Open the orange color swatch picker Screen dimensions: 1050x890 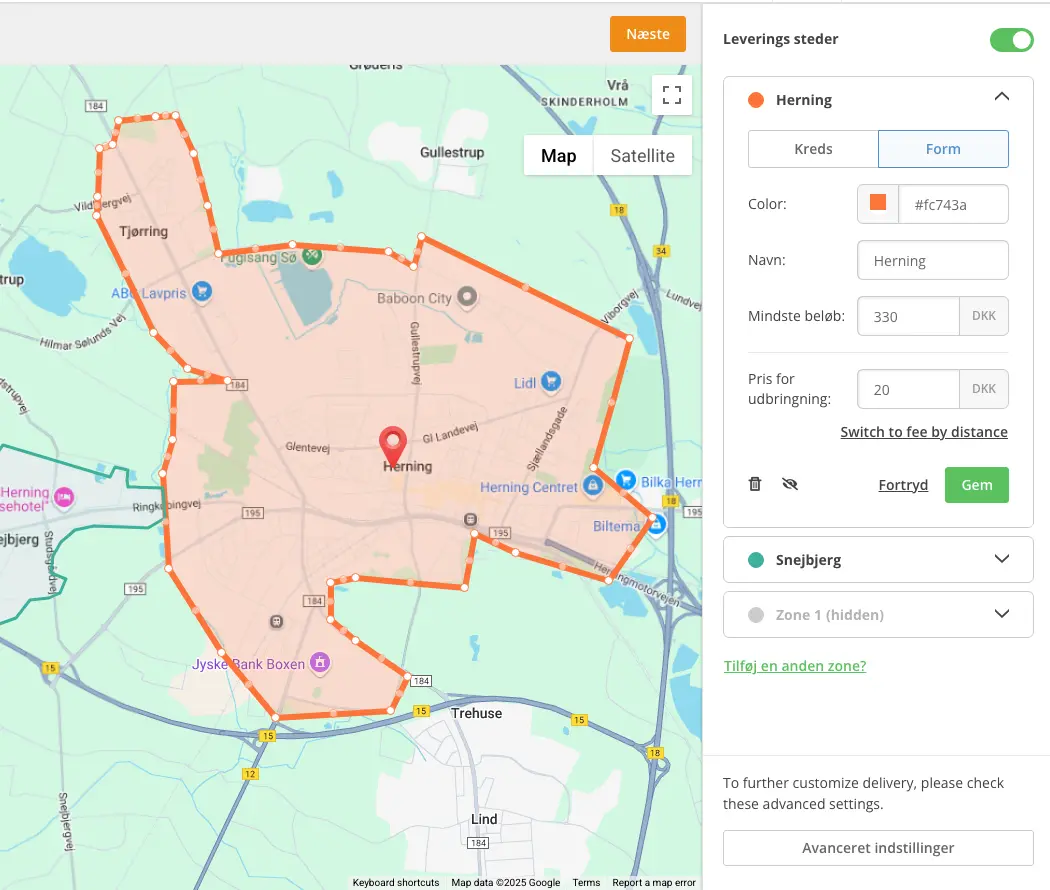click(x=877, y=203)
